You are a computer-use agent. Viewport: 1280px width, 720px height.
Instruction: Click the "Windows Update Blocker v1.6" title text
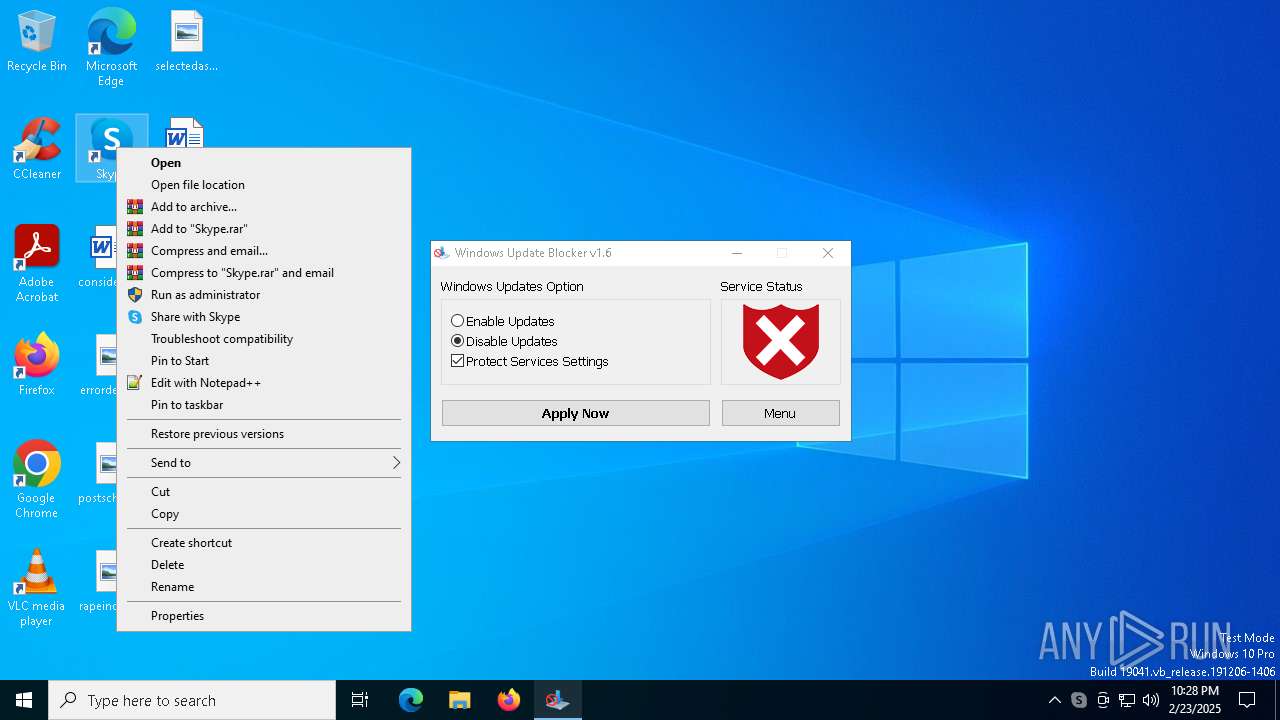[533, 253]
